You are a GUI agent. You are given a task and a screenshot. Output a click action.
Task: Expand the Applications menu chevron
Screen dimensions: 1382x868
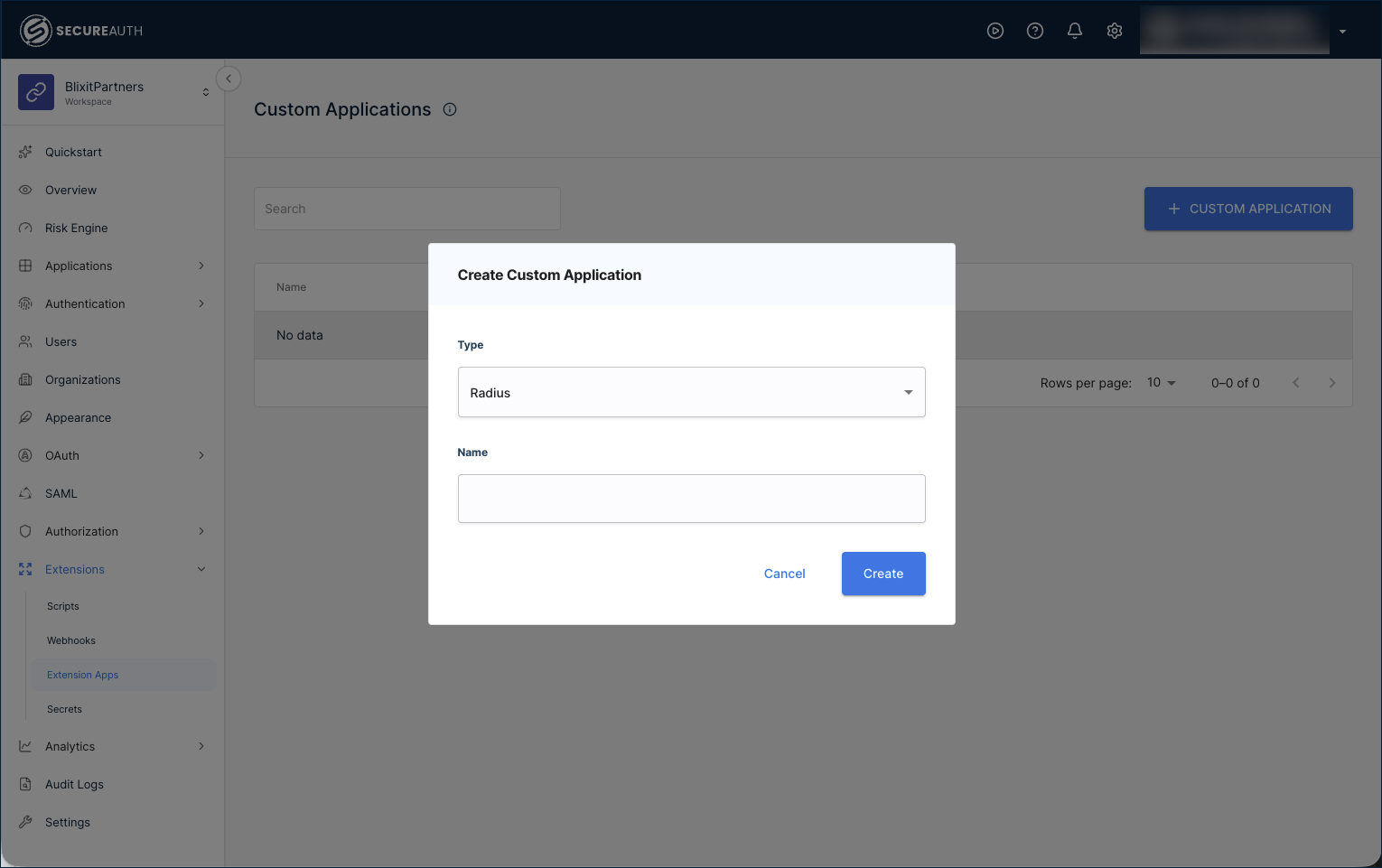tap(201, 266)
